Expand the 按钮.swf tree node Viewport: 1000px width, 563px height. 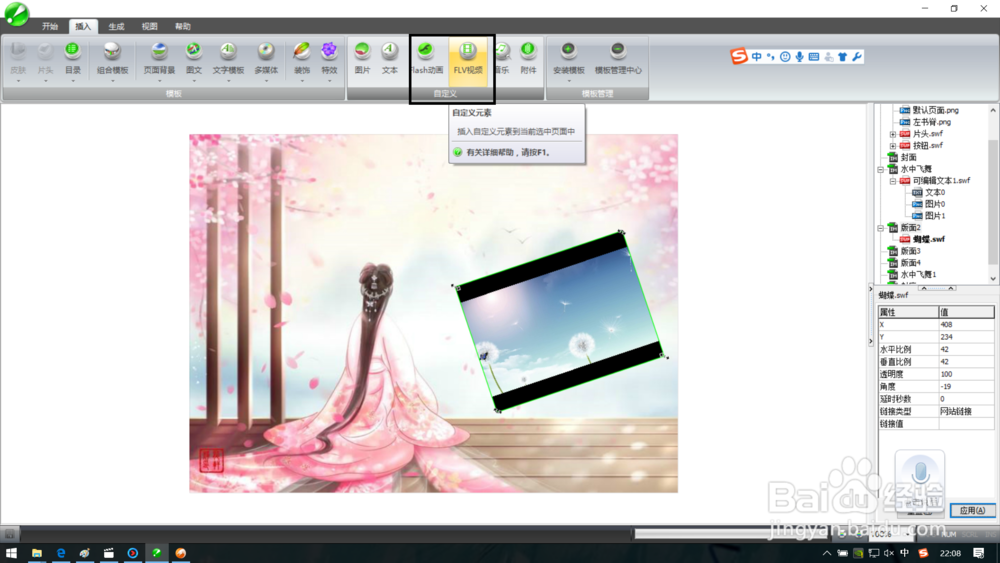[x=893, y=146]
